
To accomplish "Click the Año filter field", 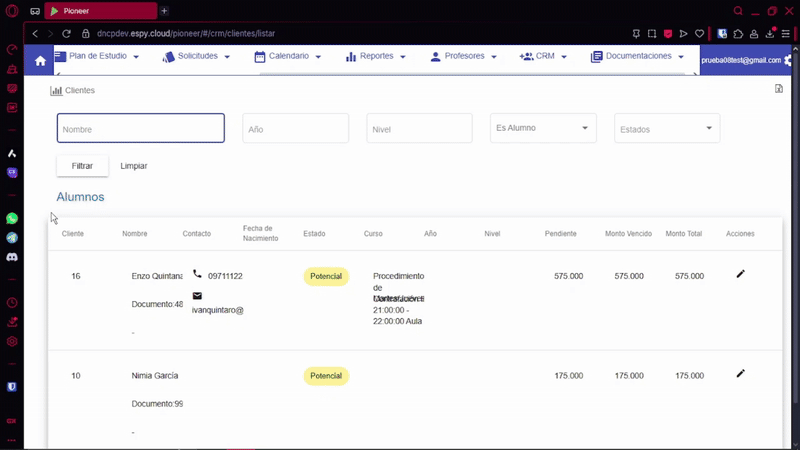I will (x=295, y=129).
